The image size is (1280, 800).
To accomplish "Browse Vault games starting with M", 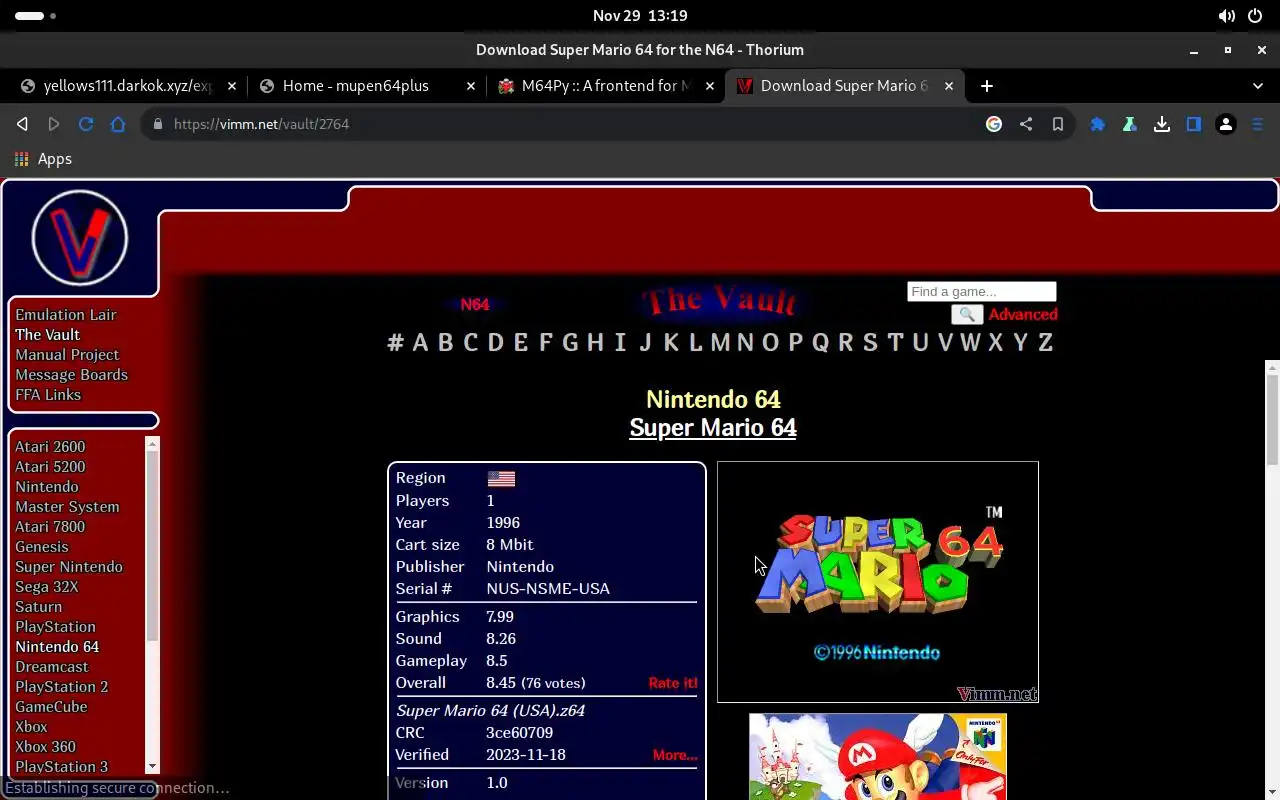I will [x=720, y=343].
